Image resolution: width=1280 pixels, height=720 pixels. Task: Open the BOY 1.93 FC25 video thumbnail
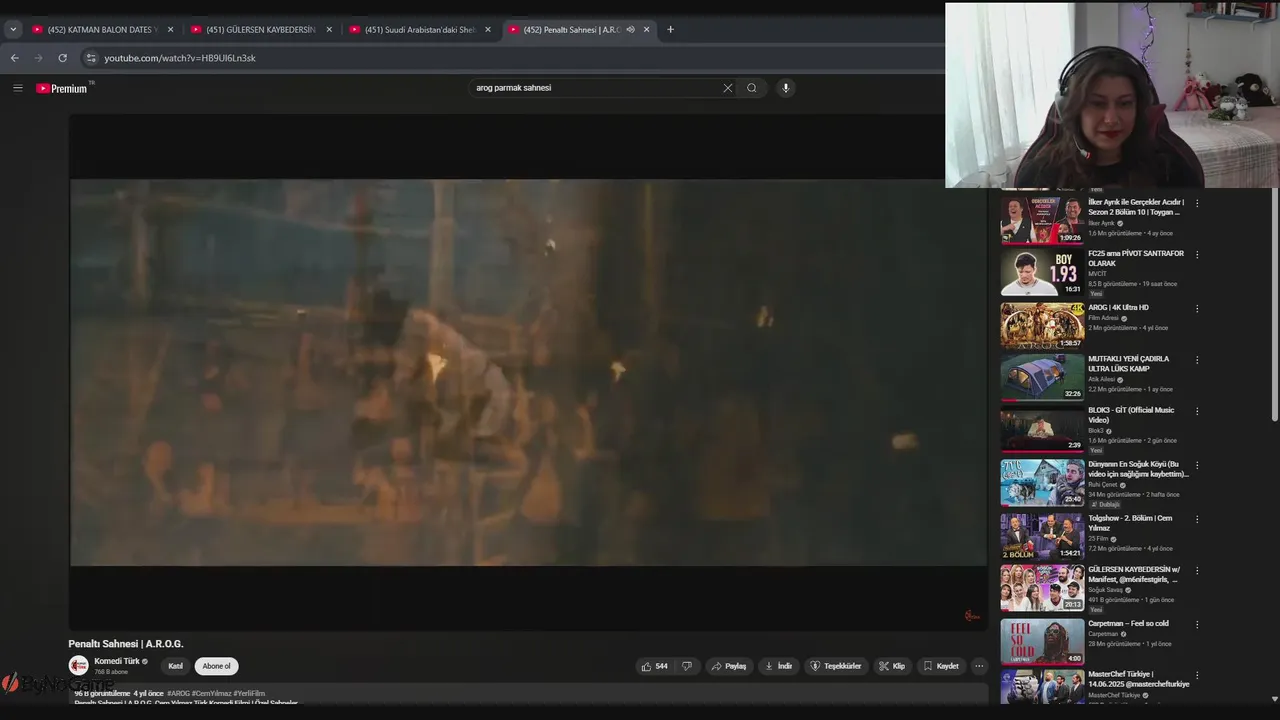tap(1042, 272)
